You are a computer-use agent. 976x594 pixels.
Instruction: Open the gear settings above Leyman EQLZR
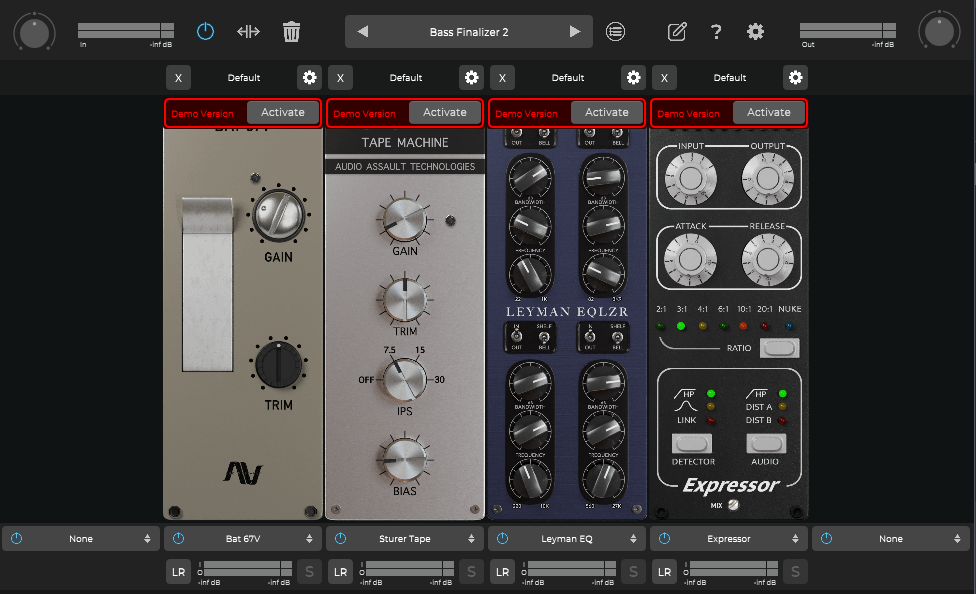[x=633, y=78]
